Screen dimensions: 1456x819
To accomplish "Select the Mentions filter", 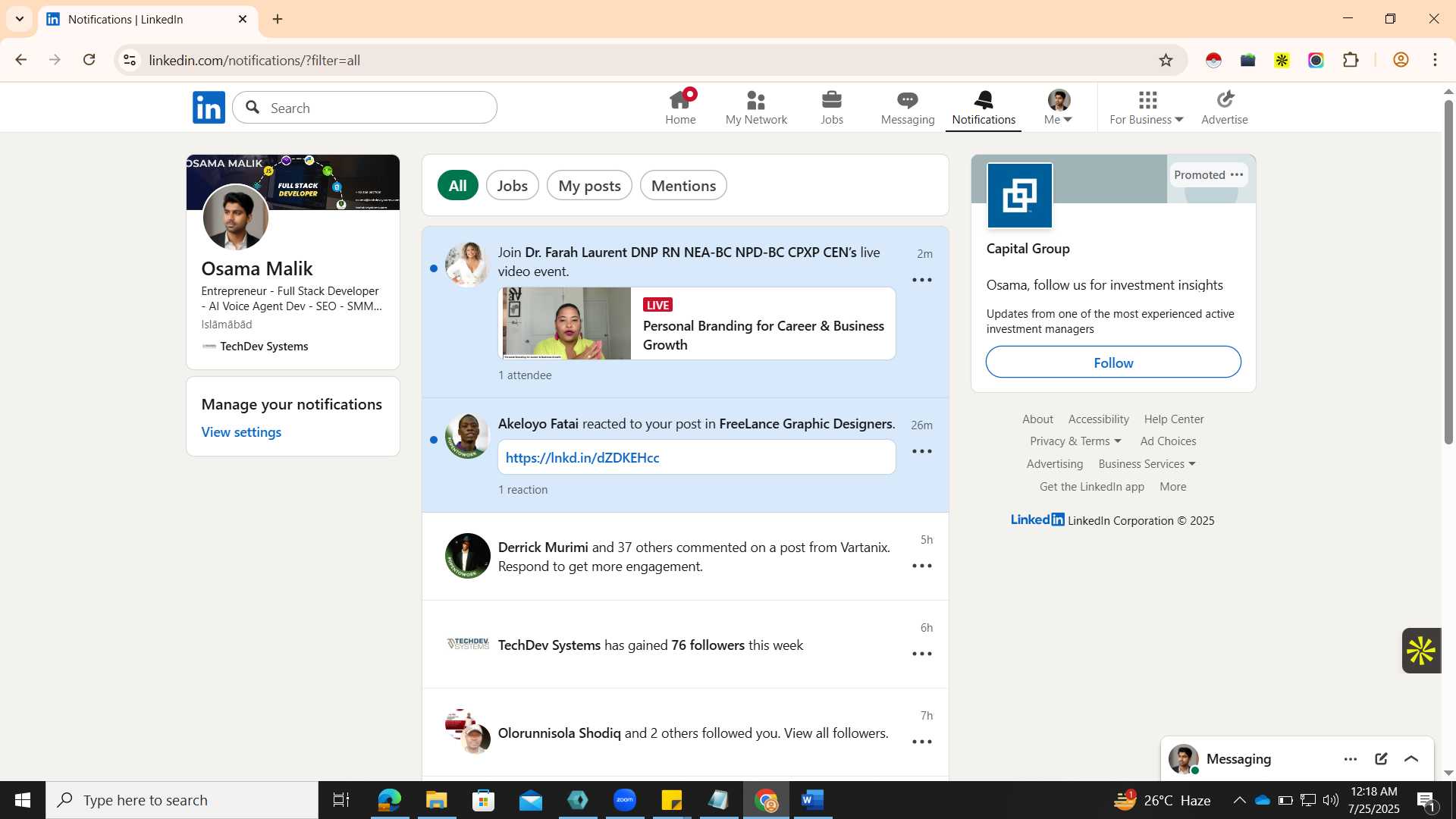I will coord(683,186).
